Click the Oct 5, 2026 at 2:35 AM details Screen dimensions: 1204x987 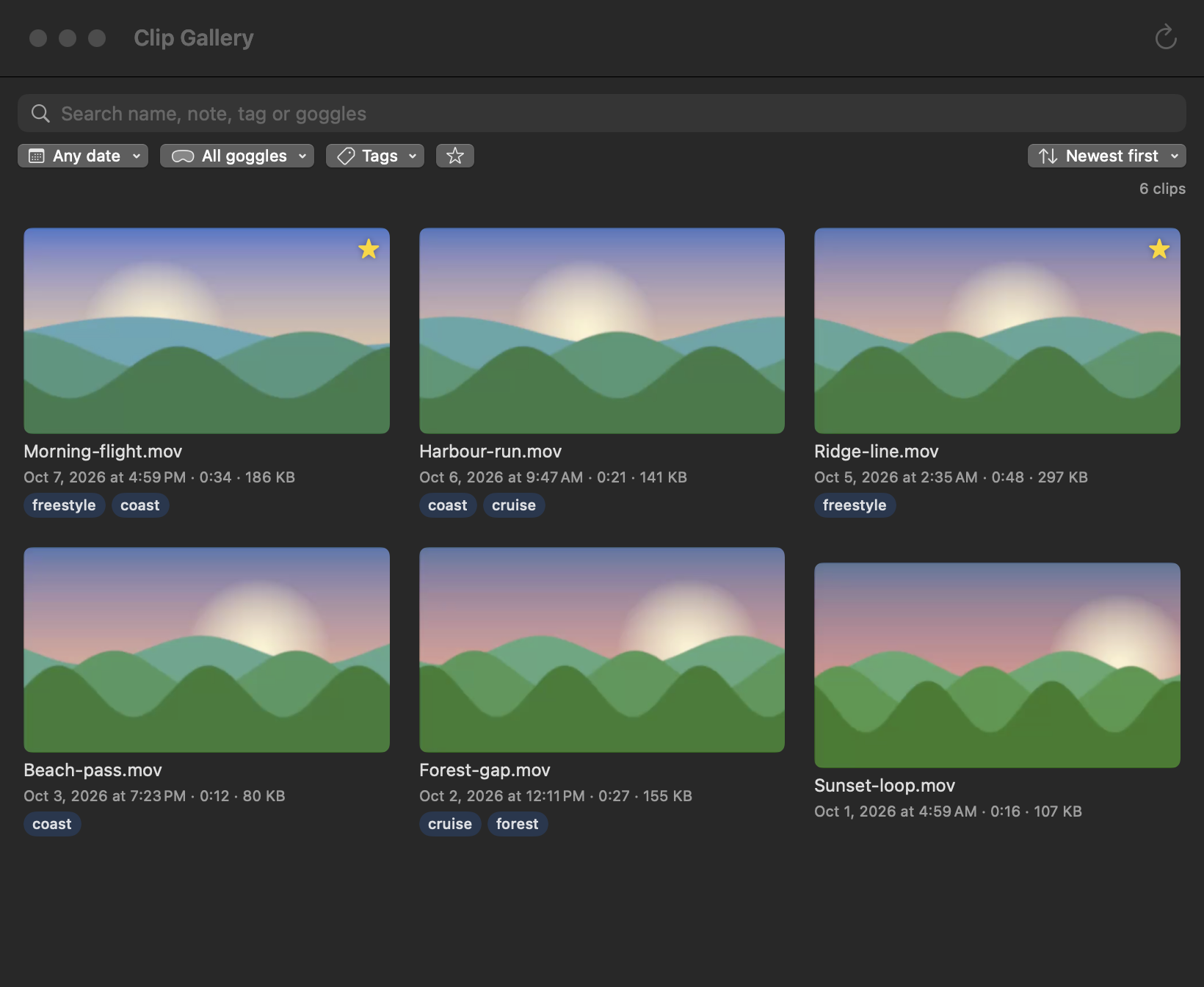951,477
